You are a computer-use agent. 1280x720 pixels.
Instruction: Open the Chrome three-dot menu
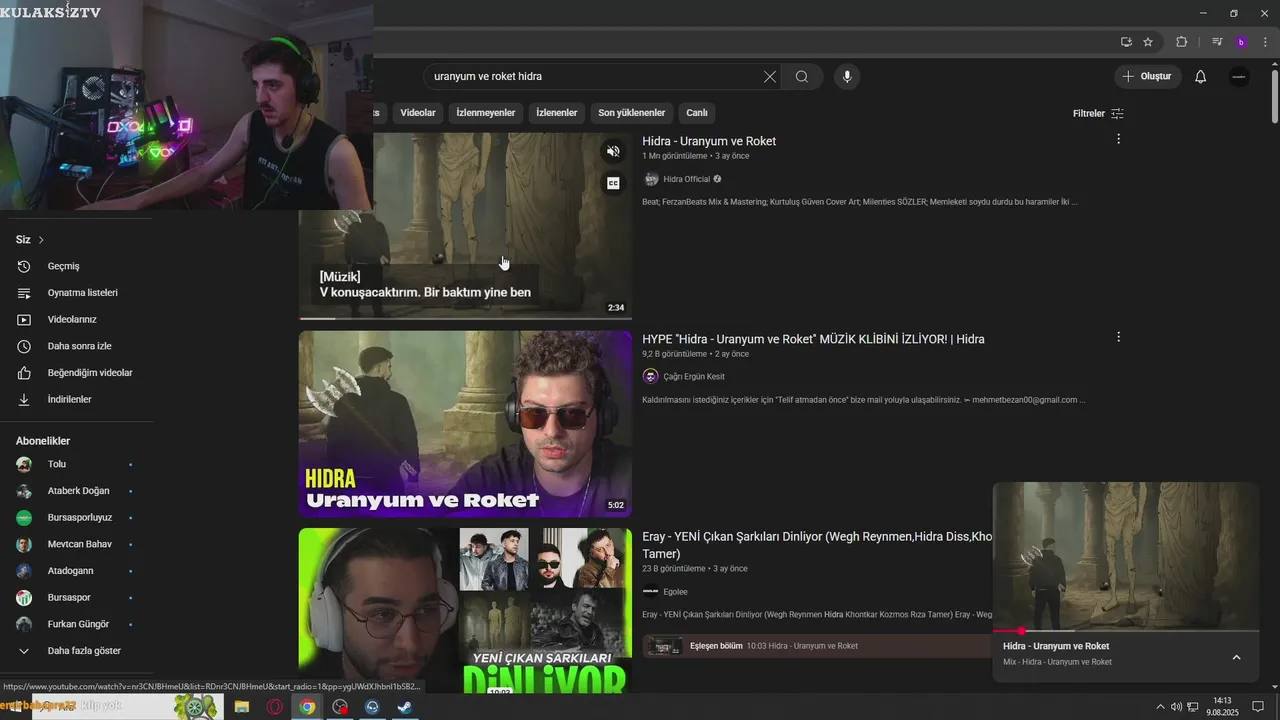(1265, 42)
